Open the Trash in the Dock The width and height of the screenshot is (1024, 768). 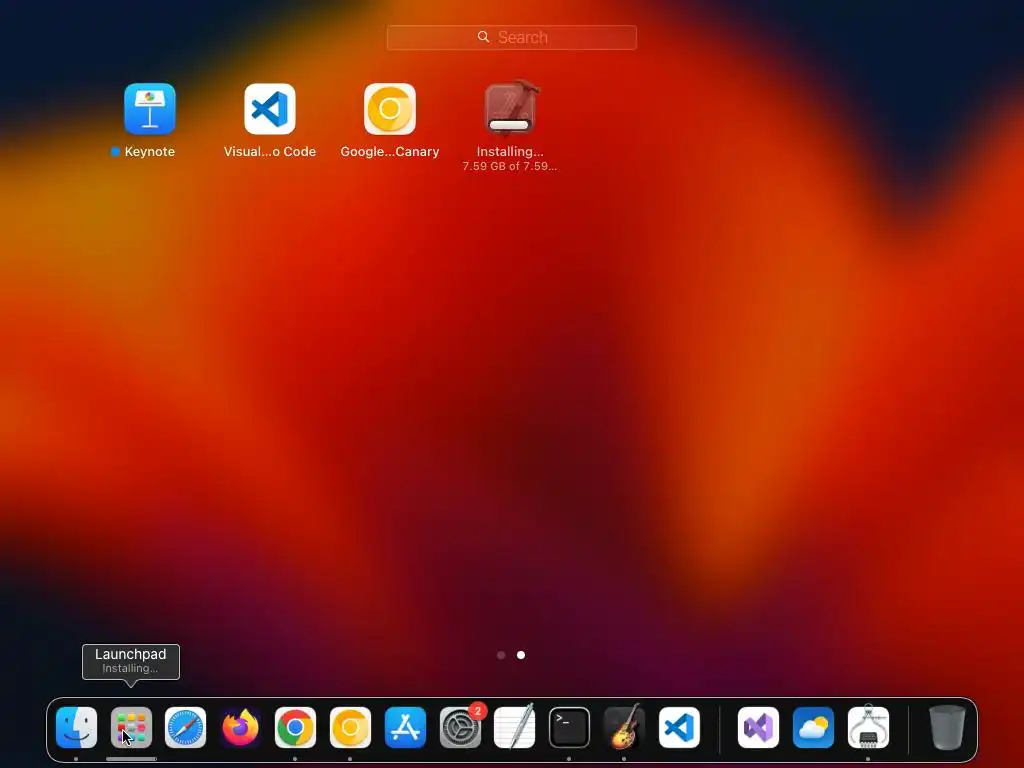point(947,727)
